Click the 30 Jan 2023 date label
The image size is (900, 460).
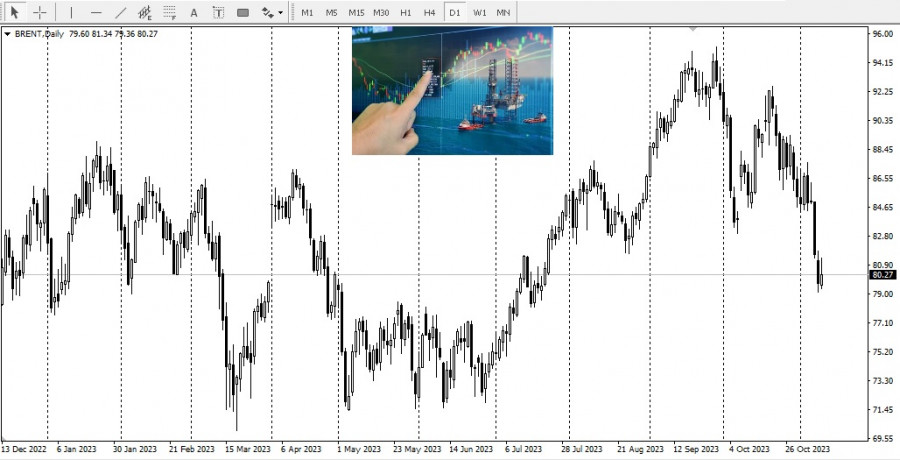[x=134, y=449]
